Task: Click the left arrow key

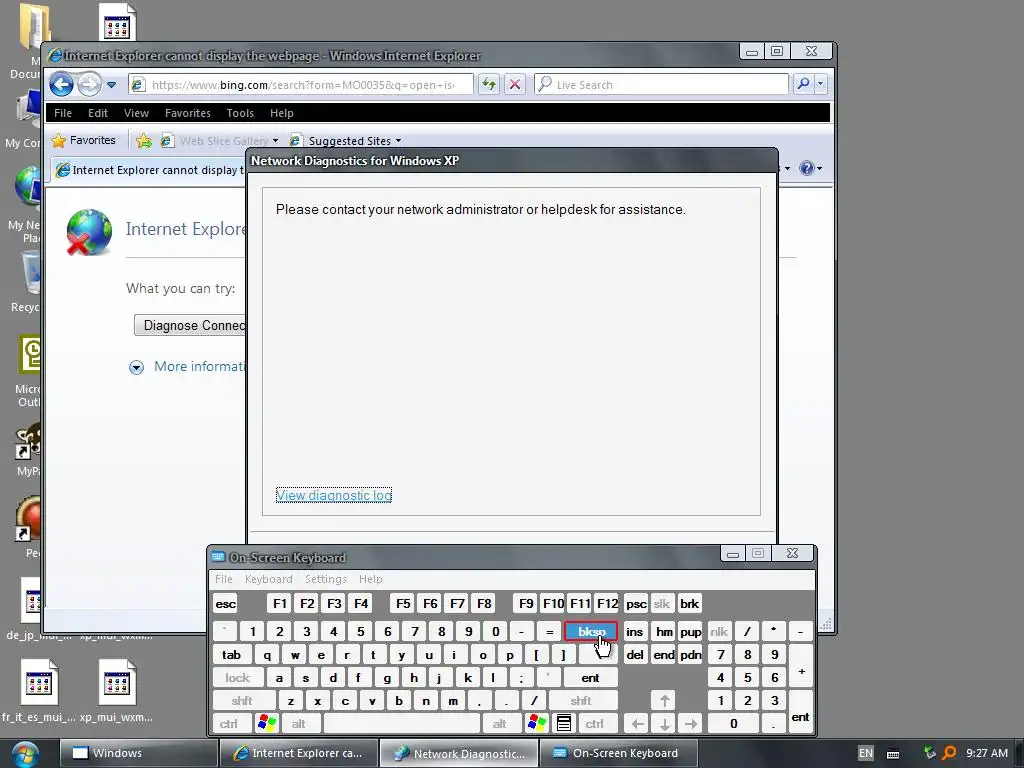Action: coord(637,724)
